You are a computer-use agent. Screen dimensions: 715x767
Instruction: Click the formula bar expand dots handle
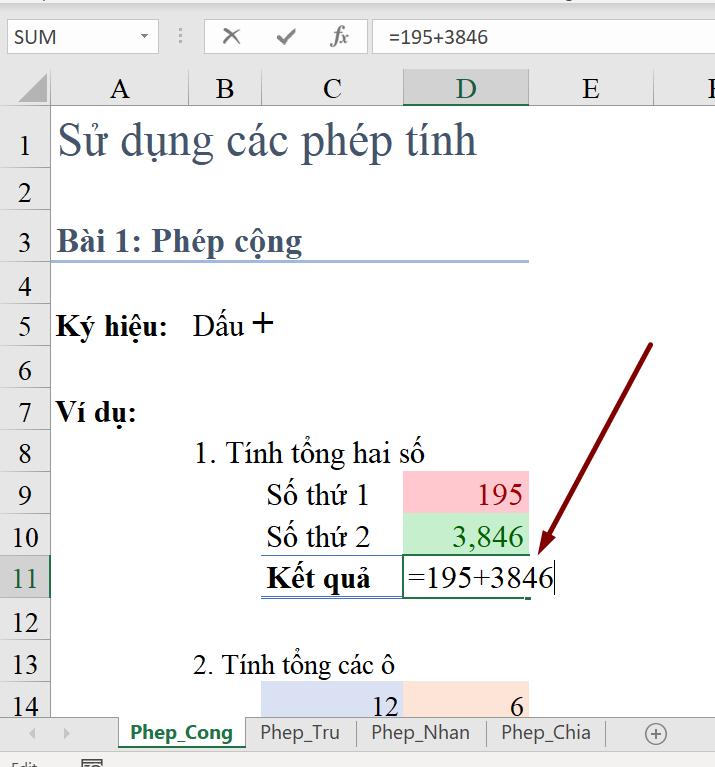[180, 36]
